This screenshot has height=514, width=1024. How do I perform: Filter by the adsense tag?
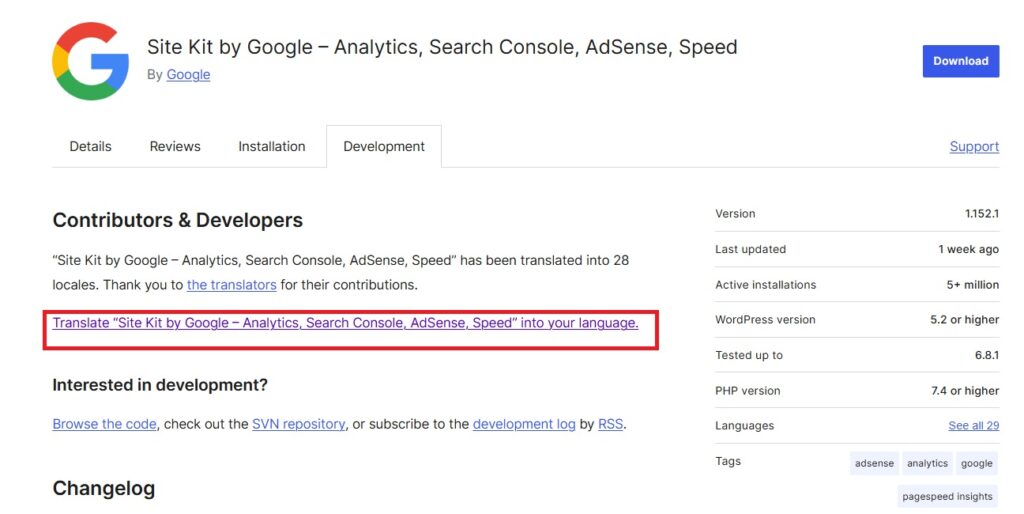tap(874, 463)
